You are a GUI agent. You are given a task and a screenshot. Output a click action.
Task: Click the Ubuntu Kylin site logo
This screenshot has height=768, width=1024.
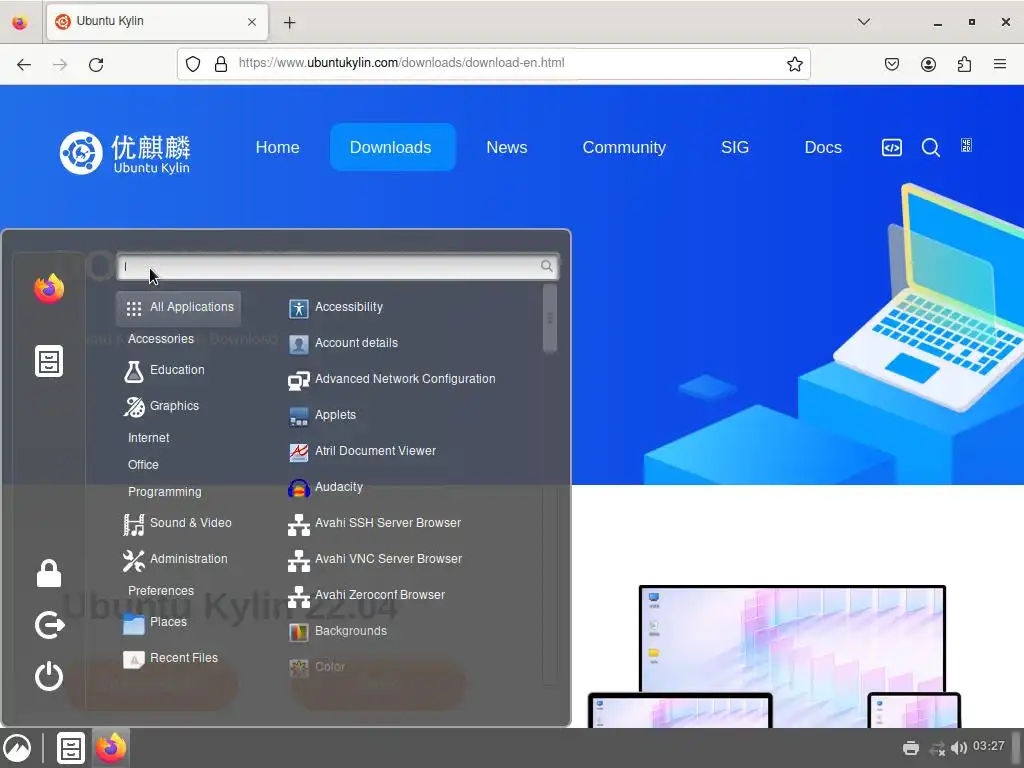[x=125, y=153]
